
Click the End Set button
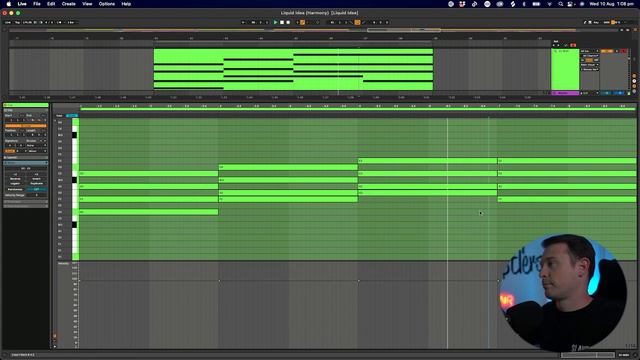tap(43, 116)
